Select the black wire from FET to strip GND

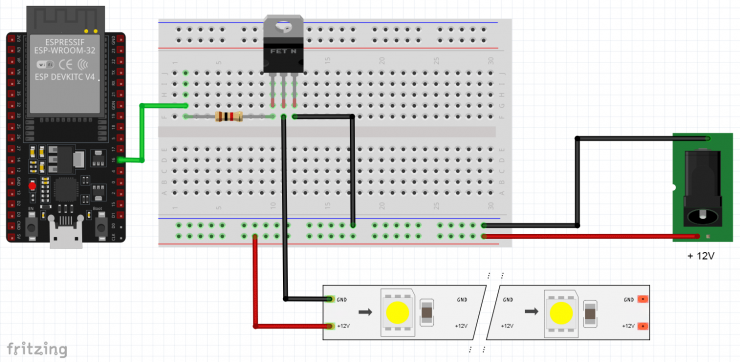click(x=285, y=208)
